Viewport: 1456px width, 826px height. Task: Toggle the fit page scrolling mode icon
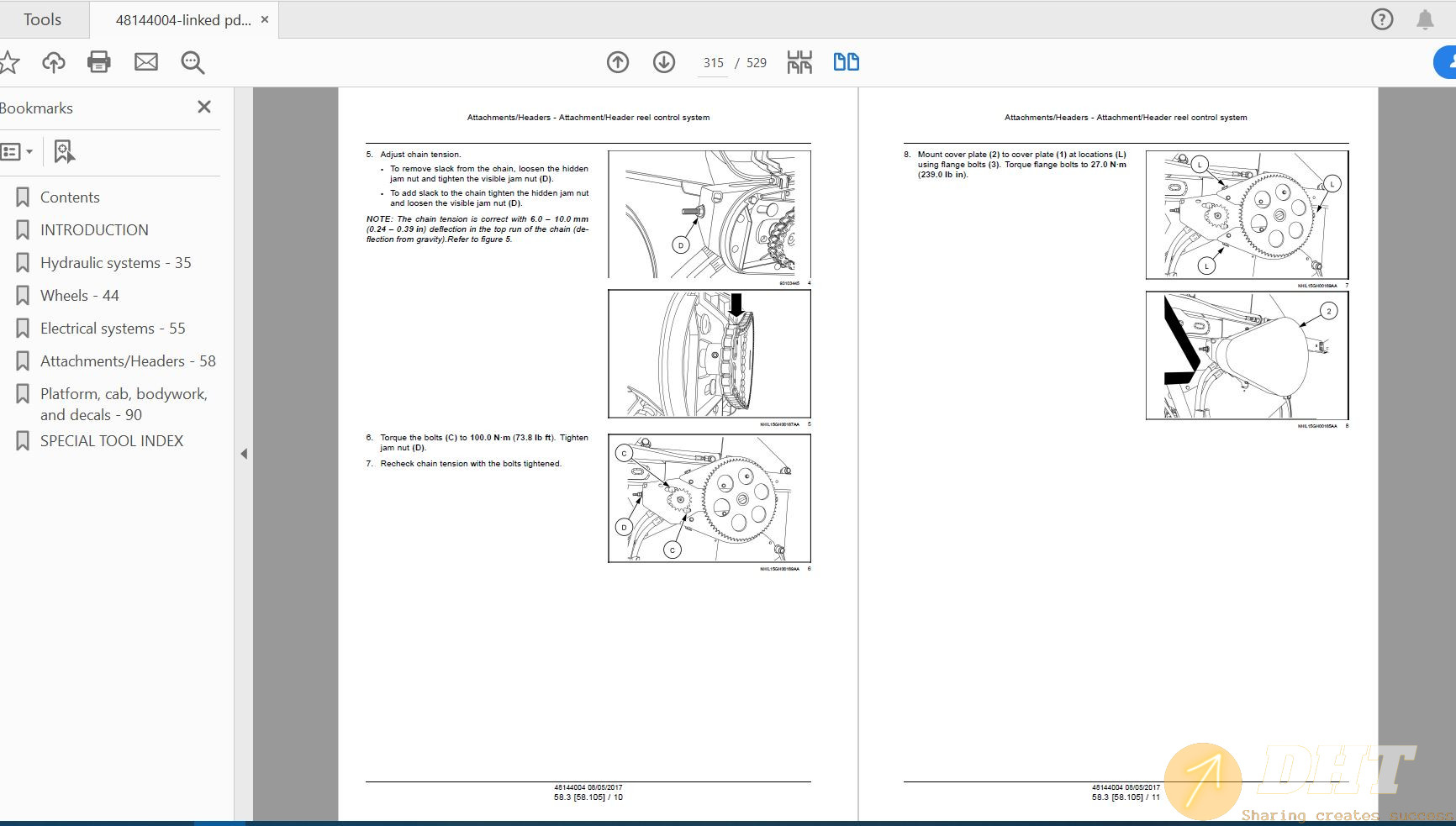[x=799, y=62]
